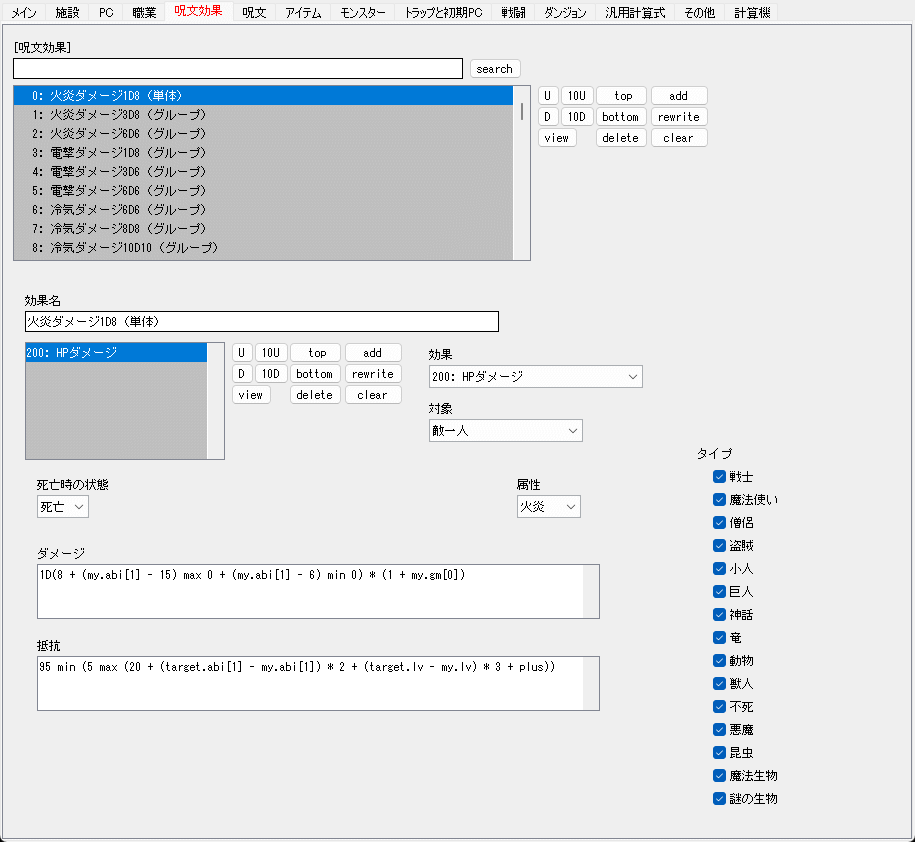Toggle the 魔法生物 checkbox

[720, 775]
